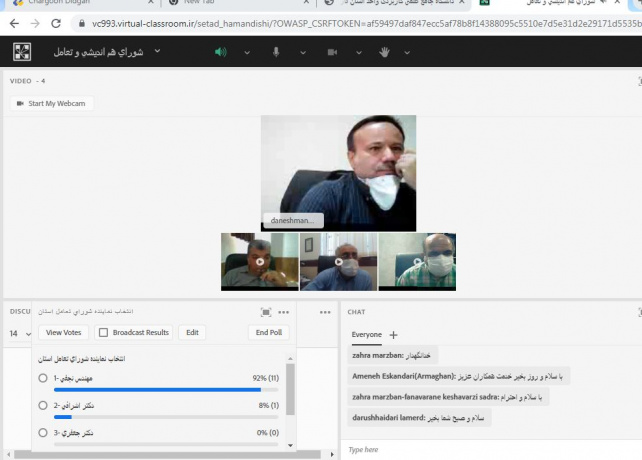Click the Adobe Connect logo icon
Viewport: 642px width, 460px height.
coord(22,52)
